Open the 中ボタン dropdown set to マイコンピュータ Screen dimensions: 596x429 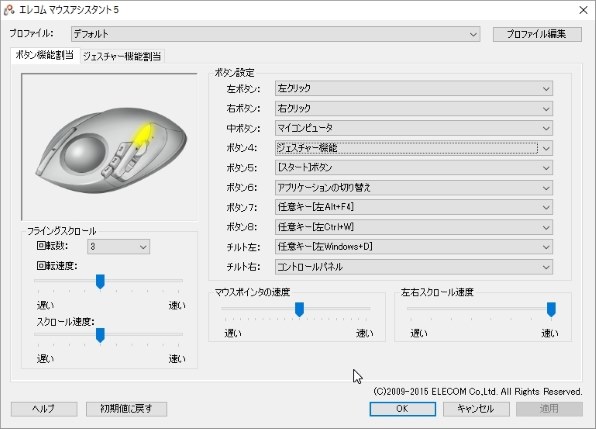pyautogui.click(x=414, y=128)
